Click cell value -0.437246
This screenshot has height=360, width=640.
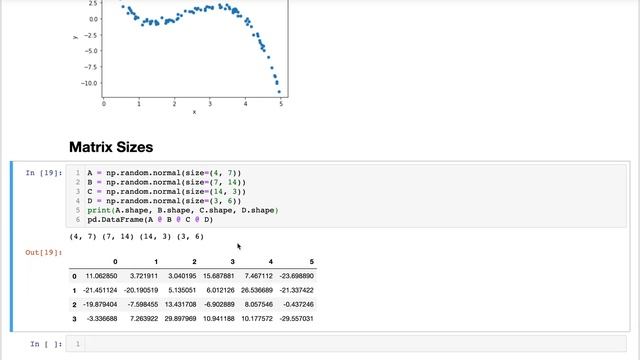click(x=298, y=305)
